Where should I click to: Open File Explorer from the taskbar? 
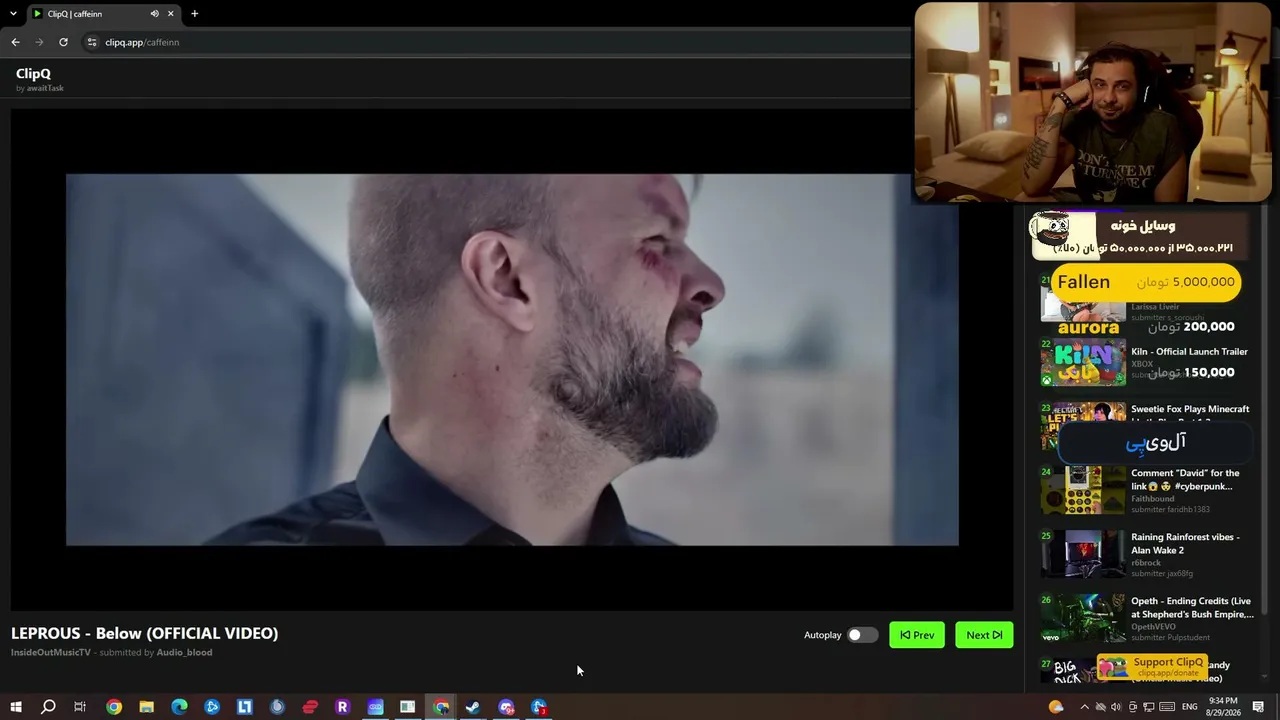(146, 707)
